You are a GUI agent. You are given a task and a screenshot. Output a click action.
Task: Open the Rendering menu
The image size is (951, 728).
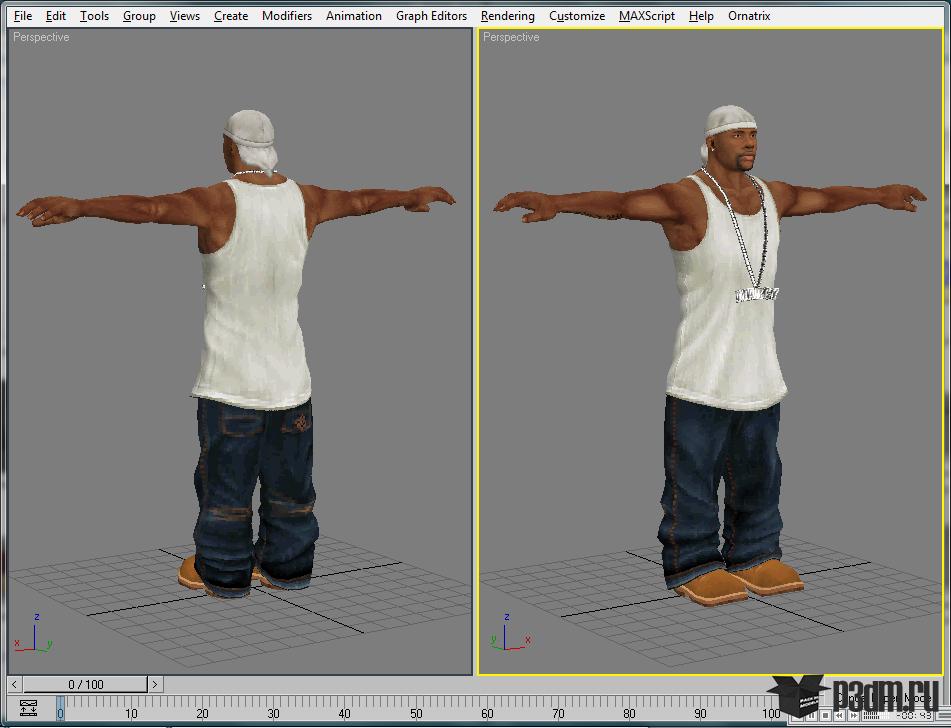pos(507,16)
